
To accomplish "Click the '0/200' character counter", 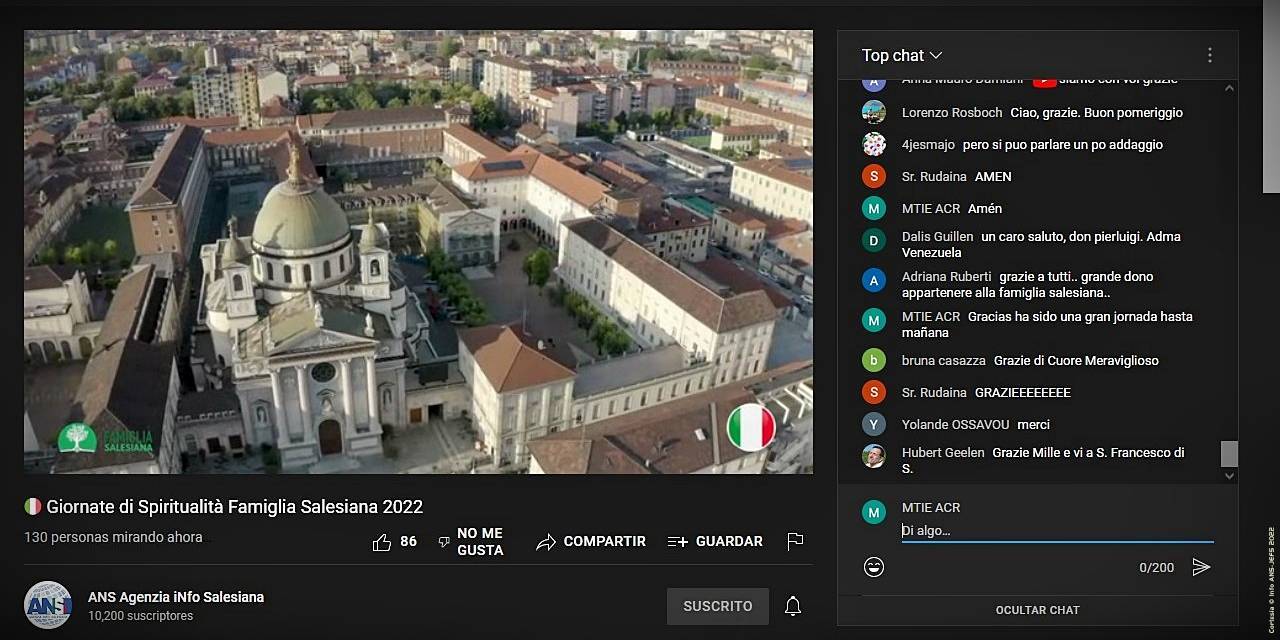I will 1157,568.
